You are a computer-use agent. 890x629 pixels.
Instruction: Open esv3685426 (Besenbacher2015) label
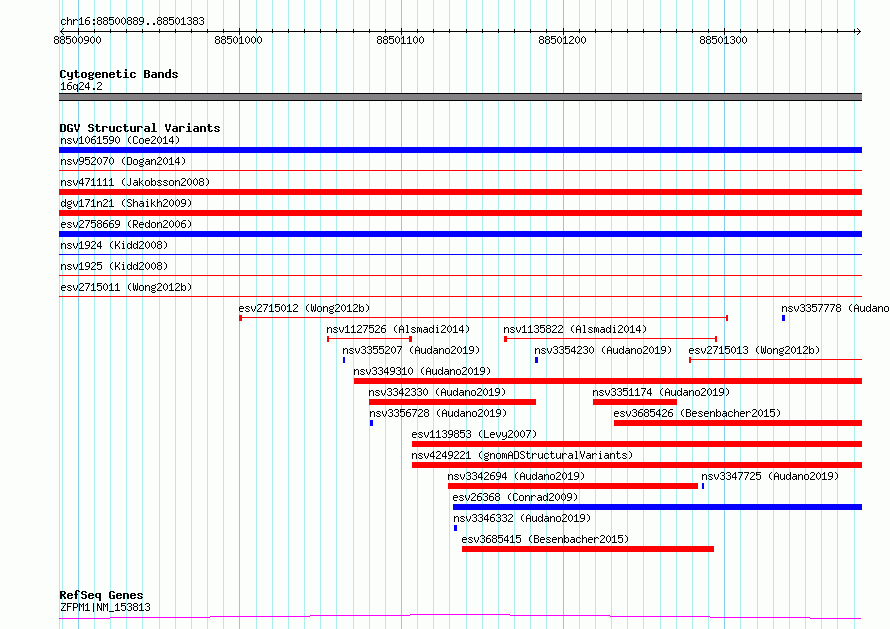[x=697, y=413]
